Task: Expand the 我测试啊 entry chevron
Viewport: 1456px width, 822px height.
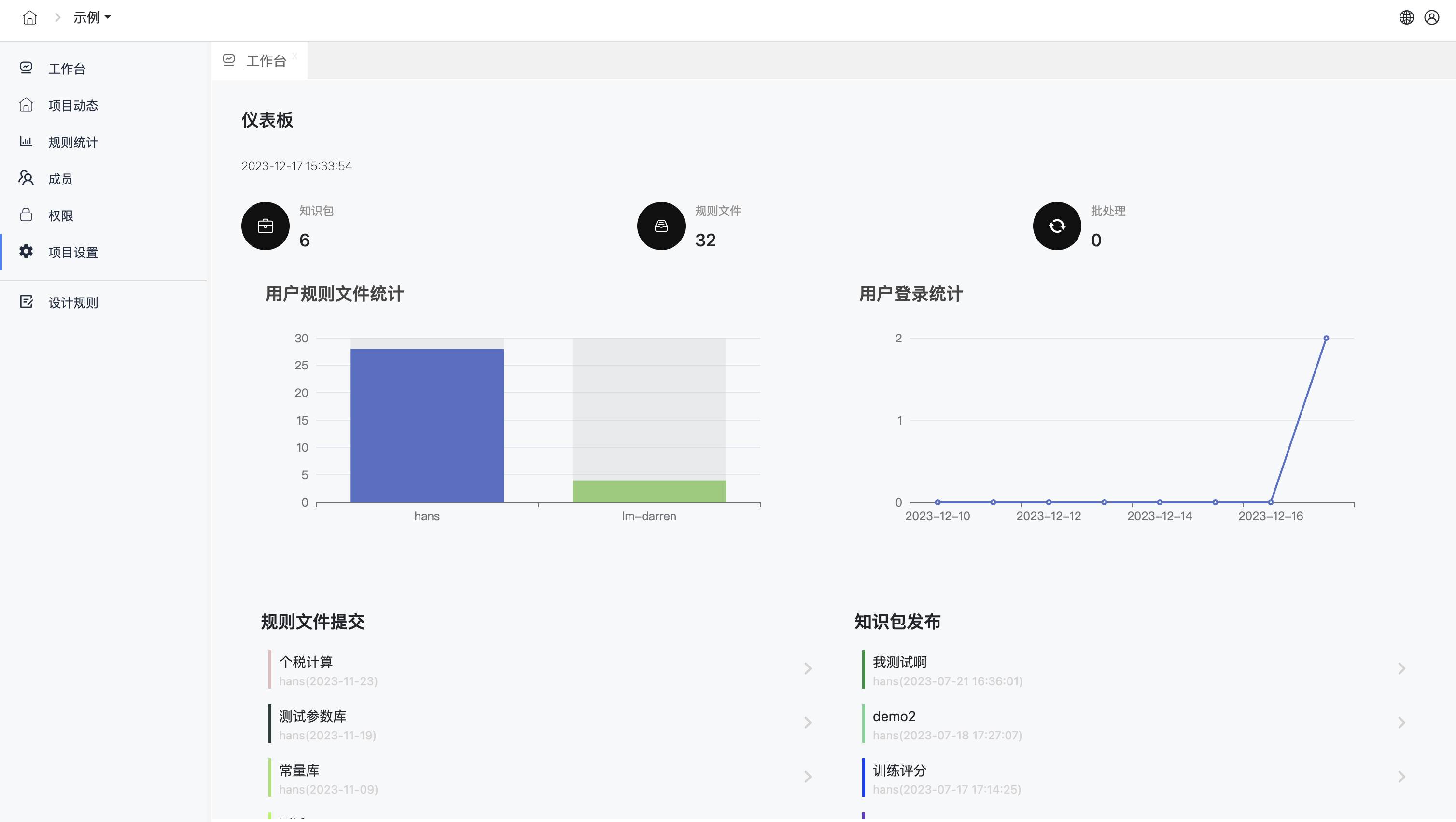Action: pos(1401,669)
